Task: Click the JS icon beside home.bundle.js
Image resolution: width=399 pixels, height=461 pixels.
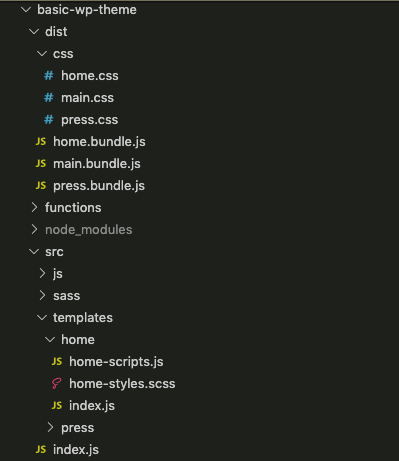Action: (x=41, y=141)
